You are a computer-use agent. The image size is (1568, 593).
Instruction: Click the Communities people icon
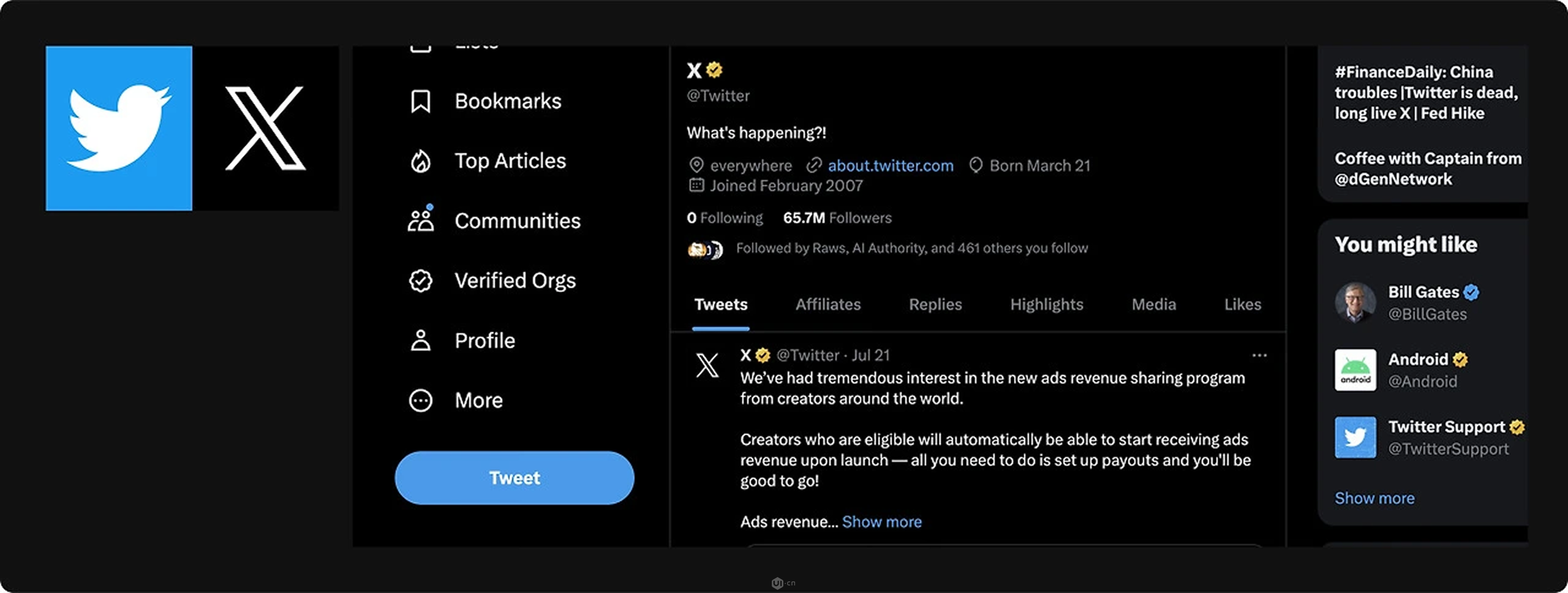point(421,221)
